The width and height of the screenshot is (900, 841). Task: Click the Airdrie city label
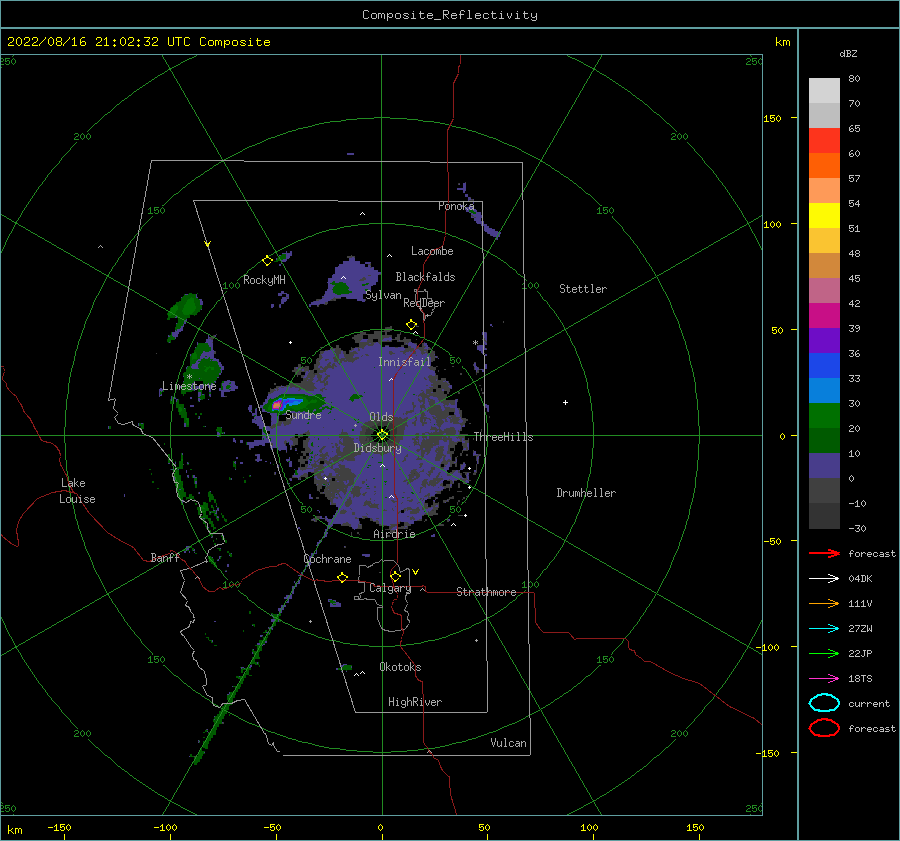pyautogui.click(x=394, y=534)
